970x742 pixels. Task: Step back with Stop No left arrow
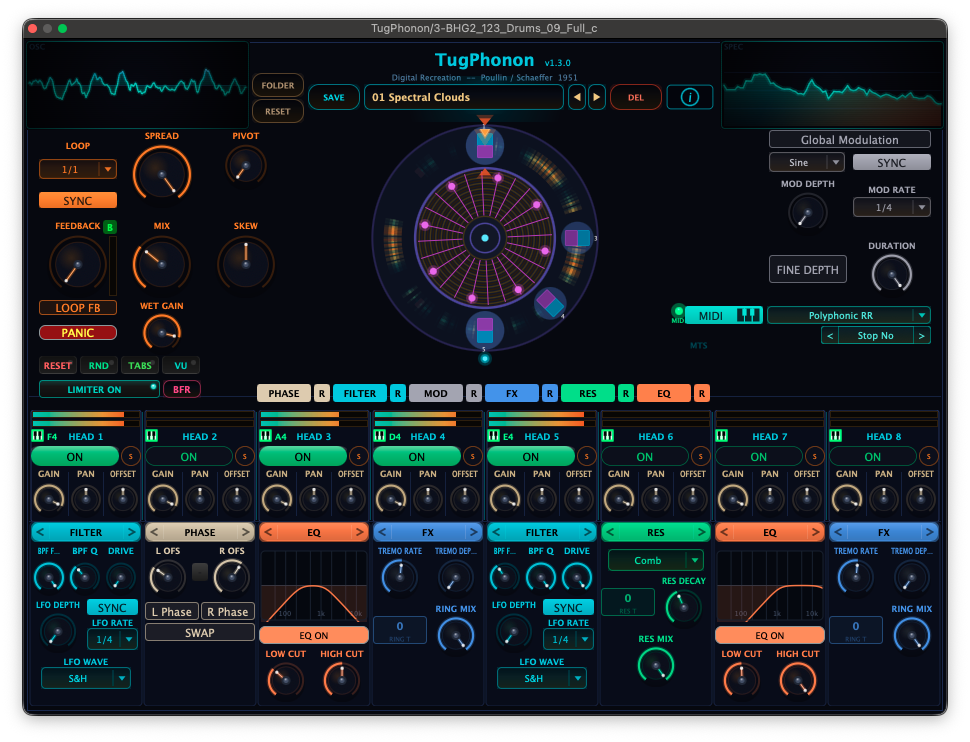[x=830, y=335]
